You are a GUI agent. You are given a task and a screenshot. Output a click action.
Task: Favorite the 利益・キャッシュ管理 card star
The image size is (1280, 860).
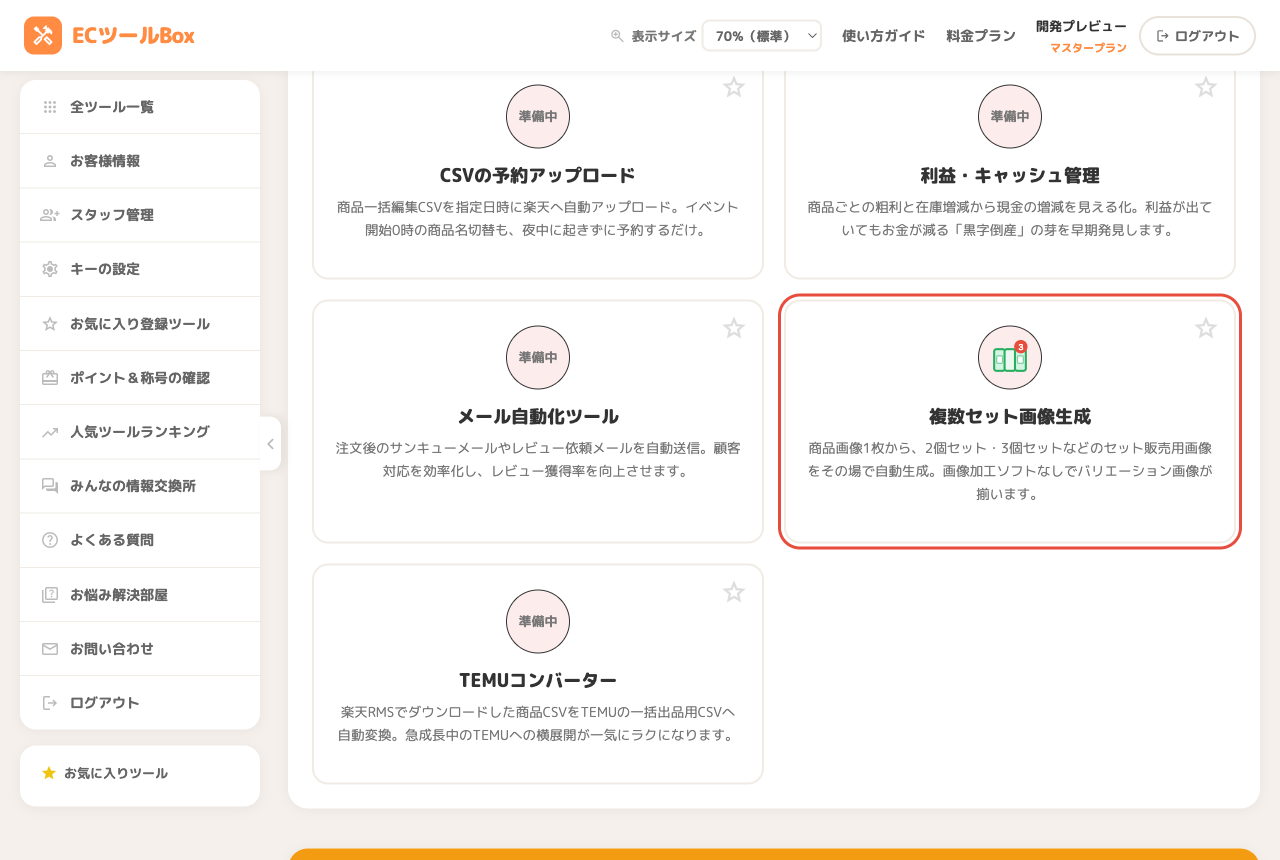(x=1206, y=87)
